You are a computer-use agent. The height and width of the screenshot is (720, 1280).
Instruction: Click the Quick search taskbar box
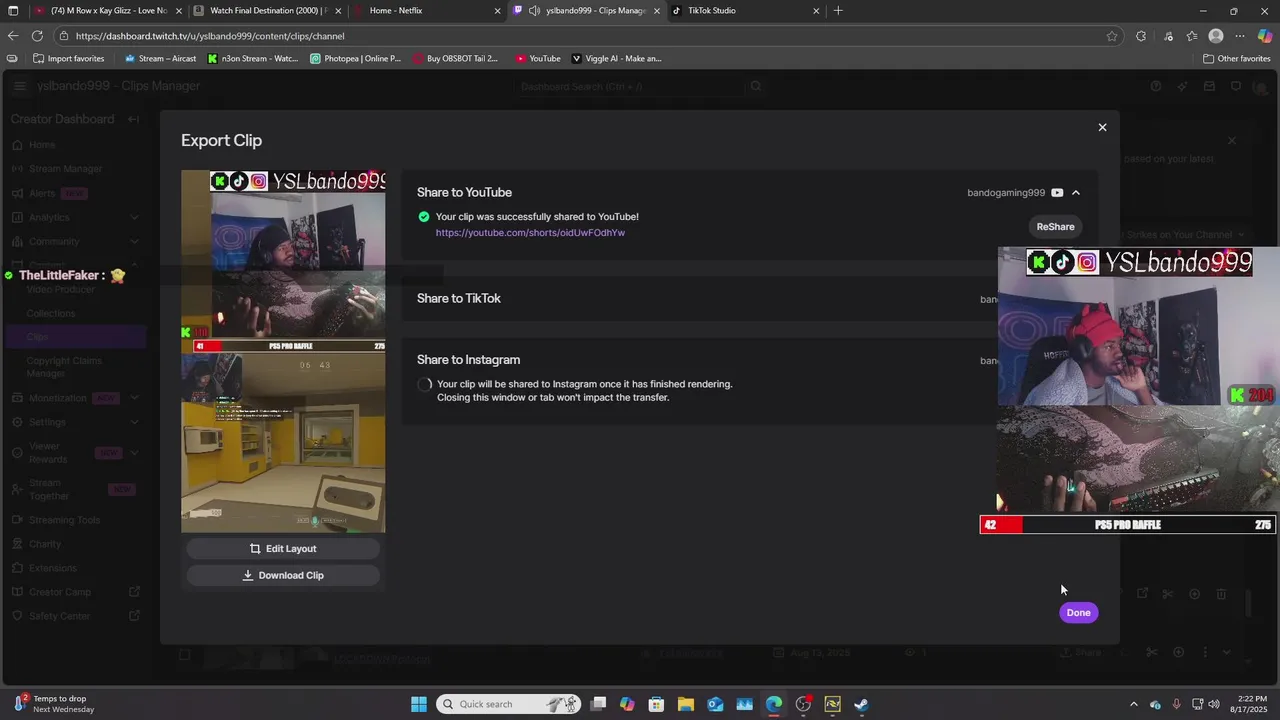tap(508, 704)
